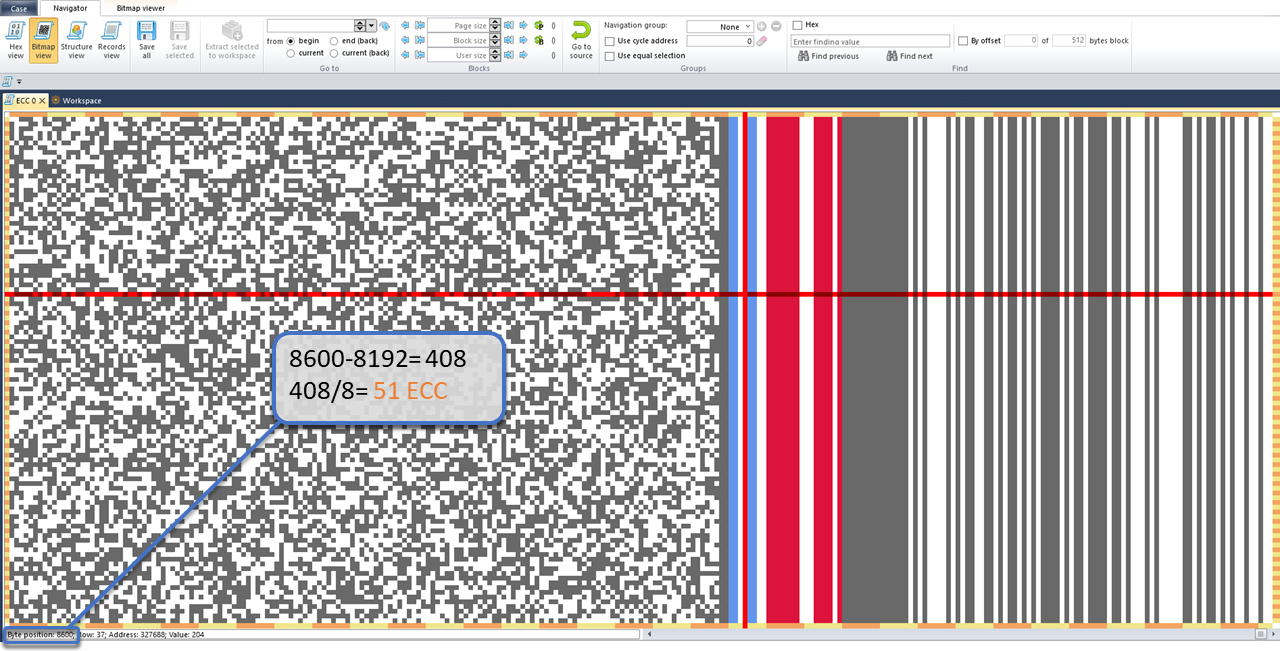
Task: Tick the Hex checkbox in Find
Action: (796, 25)
